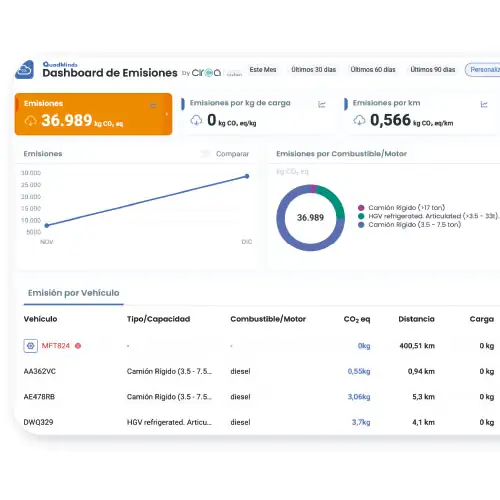Click Camión Rígido type cell for AE478RB
This screenshot has height=500, width=500.
pos(169,397)
